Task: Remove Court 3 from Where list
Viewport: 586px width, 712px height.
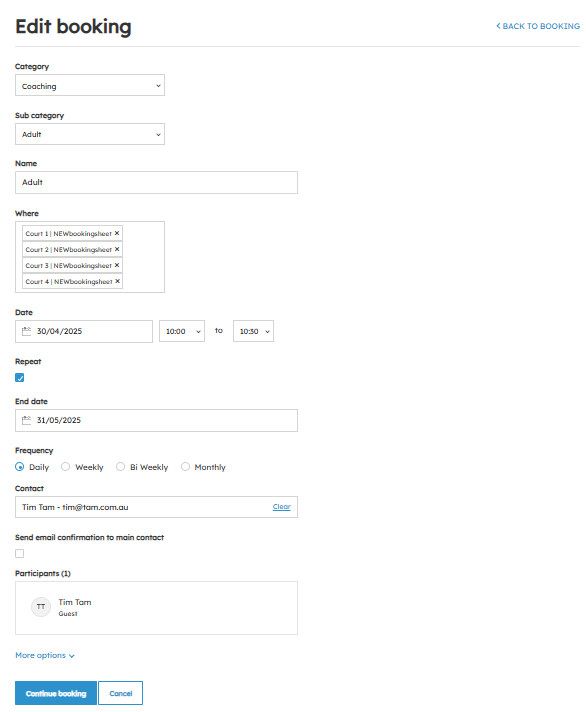Action: (117, 265)
